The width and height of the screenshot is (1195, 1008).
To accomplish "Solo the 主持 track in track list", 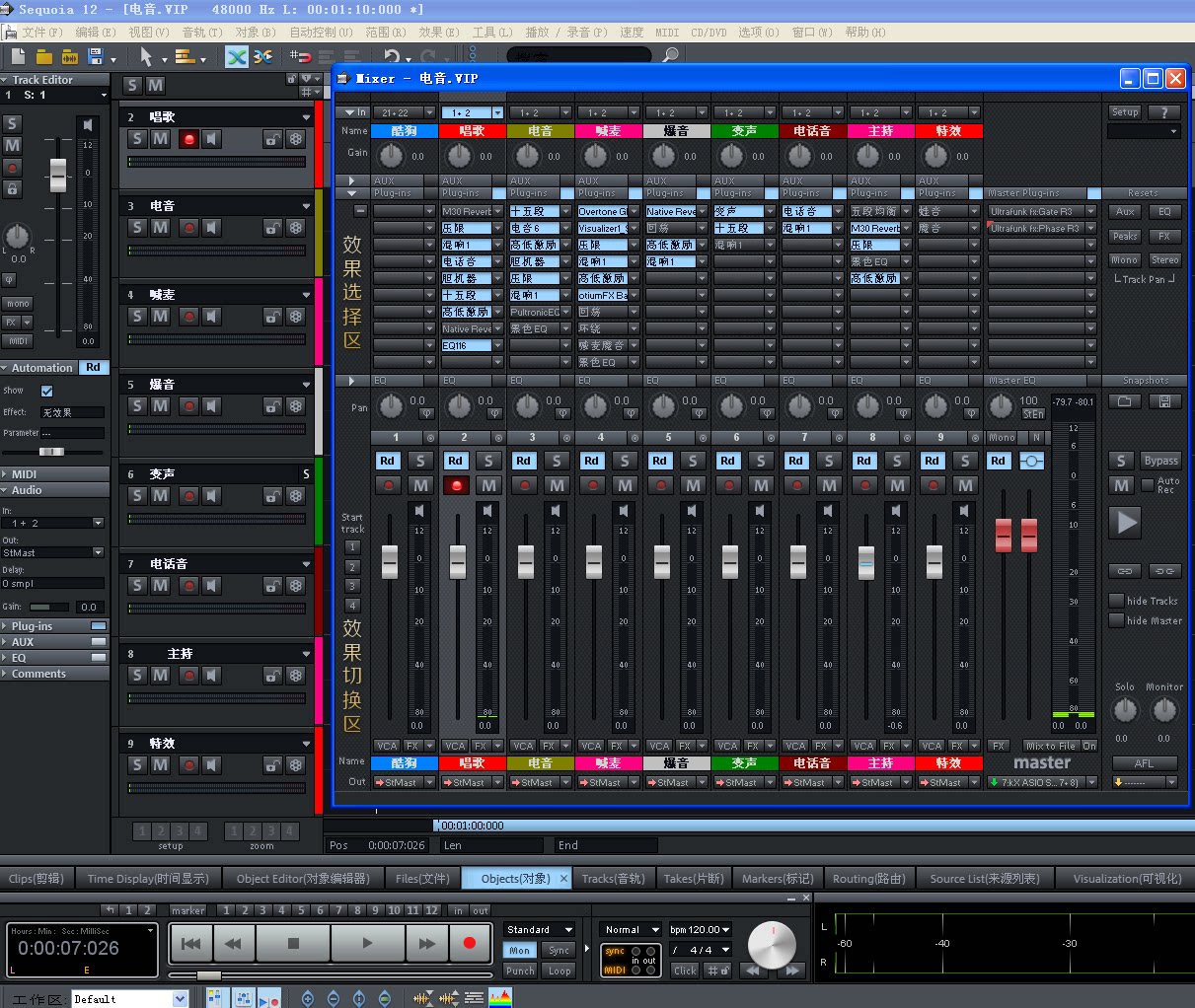I will [137, 676].
